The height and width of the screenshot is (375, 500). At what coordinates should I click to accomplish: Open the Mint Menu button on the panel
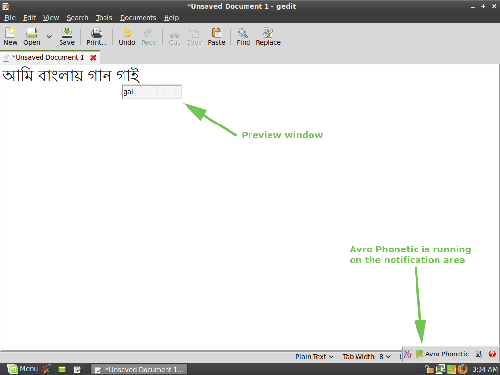(23, 369)
